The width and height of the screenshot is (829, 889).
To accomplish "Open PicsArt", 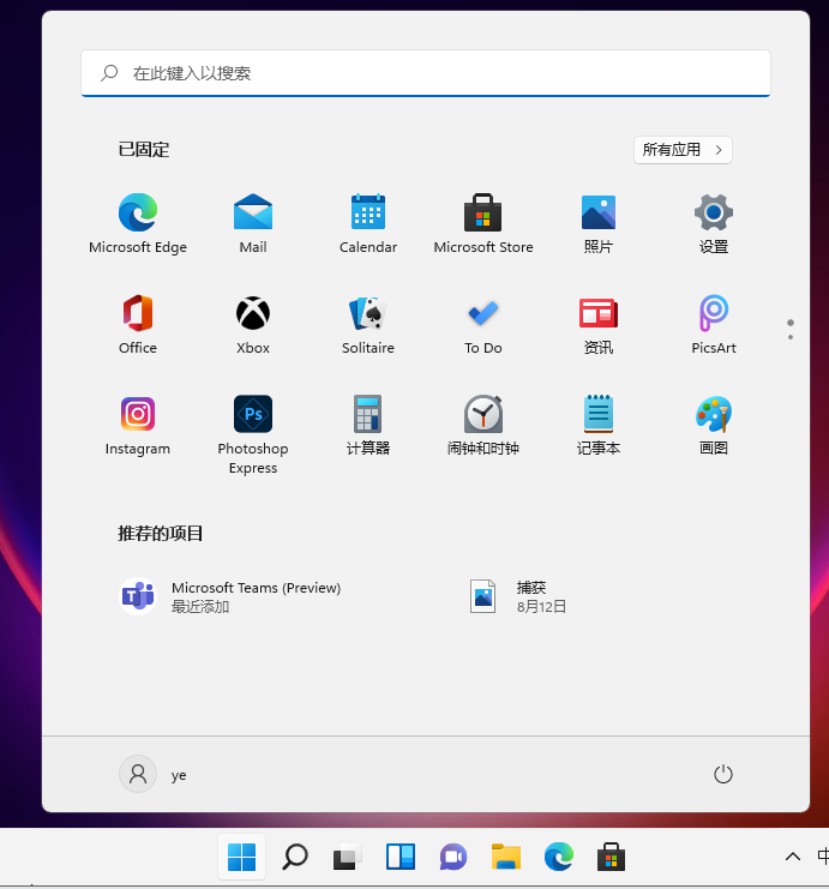I will [712, 314].
